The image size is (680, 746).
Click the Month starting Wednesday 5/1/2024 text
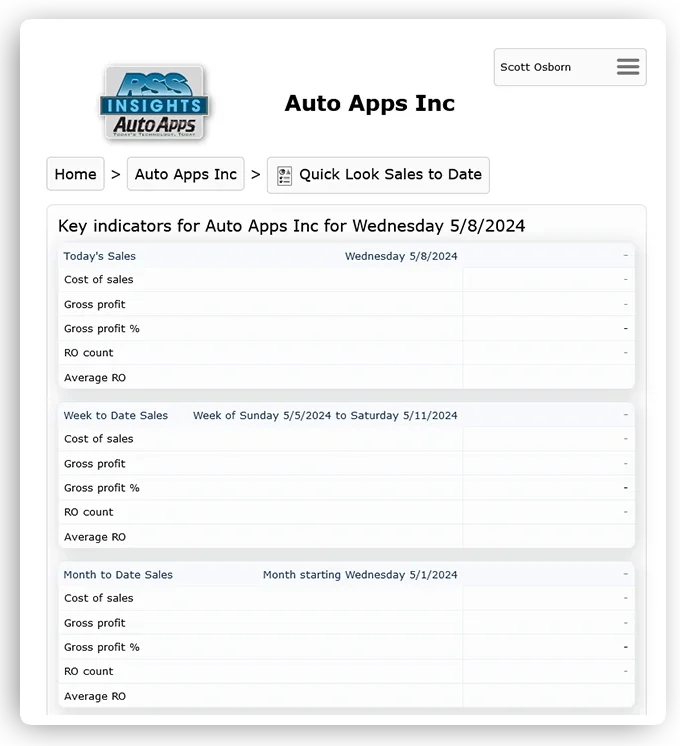point(360,575)
